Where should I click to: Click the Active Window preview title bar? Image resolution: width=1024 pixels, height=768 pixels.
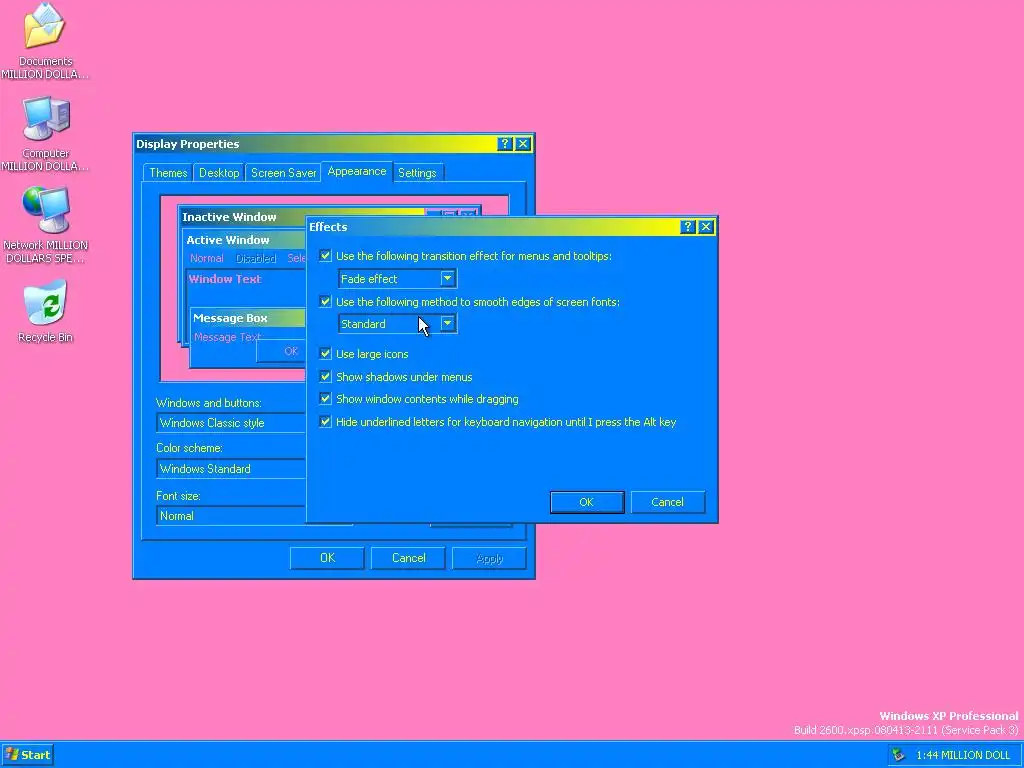point(244,240)
